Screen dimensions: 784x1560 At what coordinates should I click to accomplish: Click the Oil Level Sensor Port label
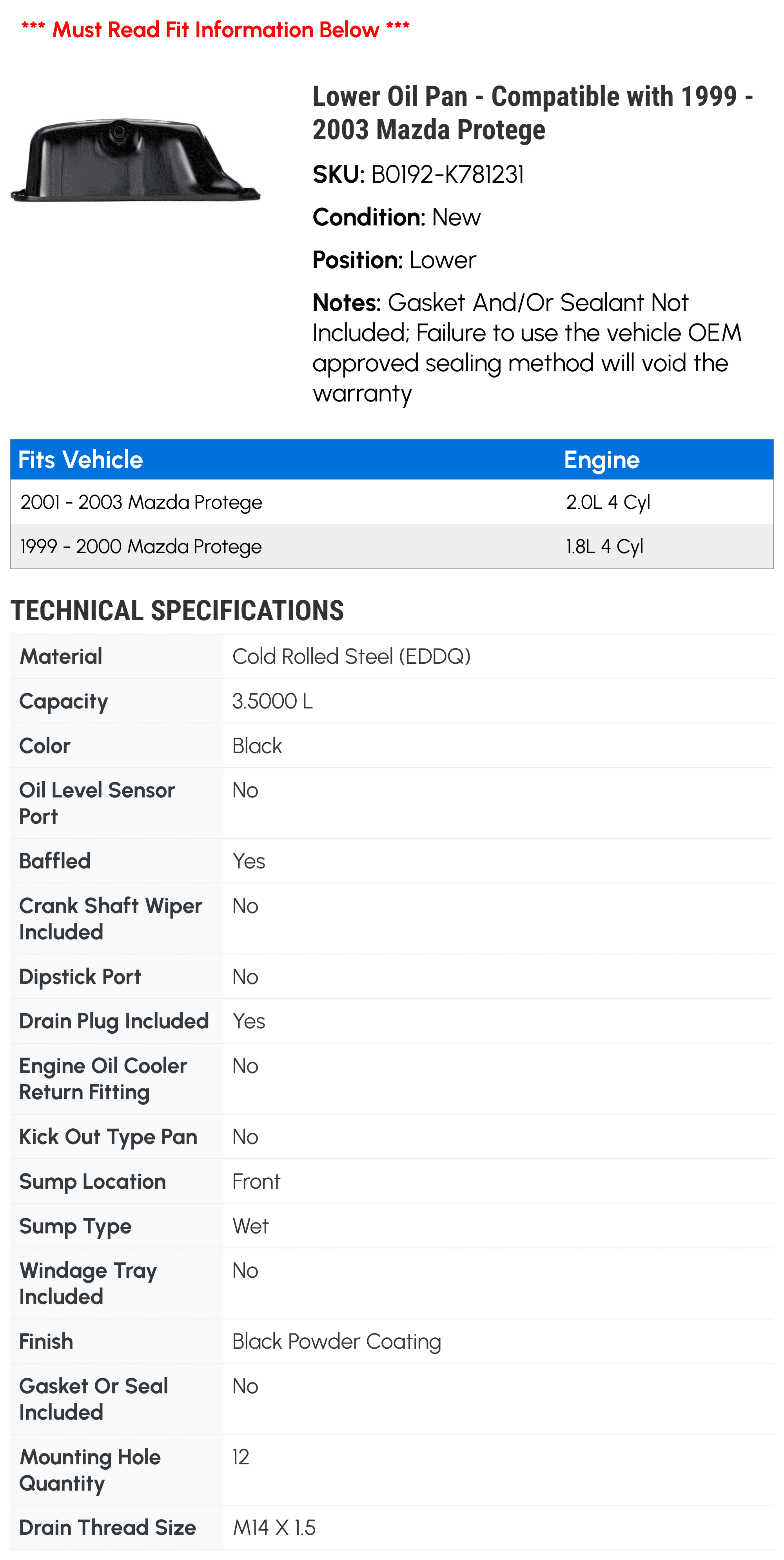97,803
